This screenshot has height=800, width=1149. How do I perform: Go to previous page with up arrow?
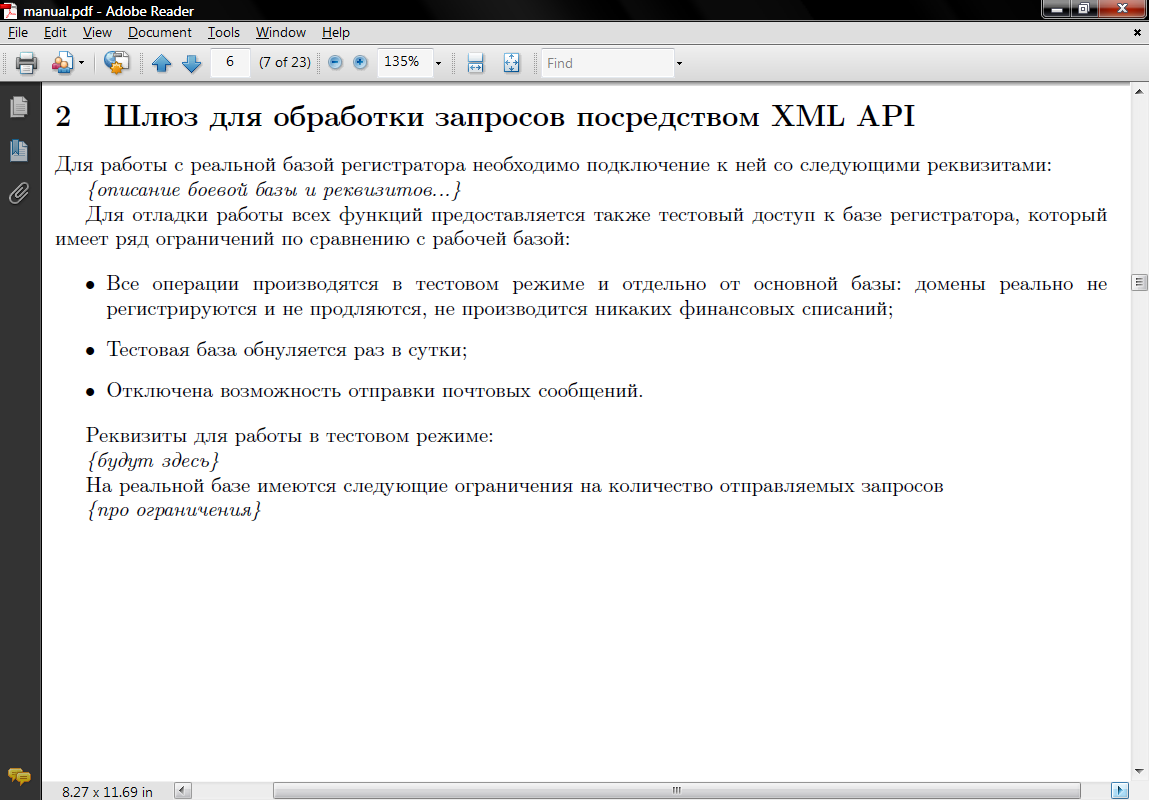click(162, 63)
